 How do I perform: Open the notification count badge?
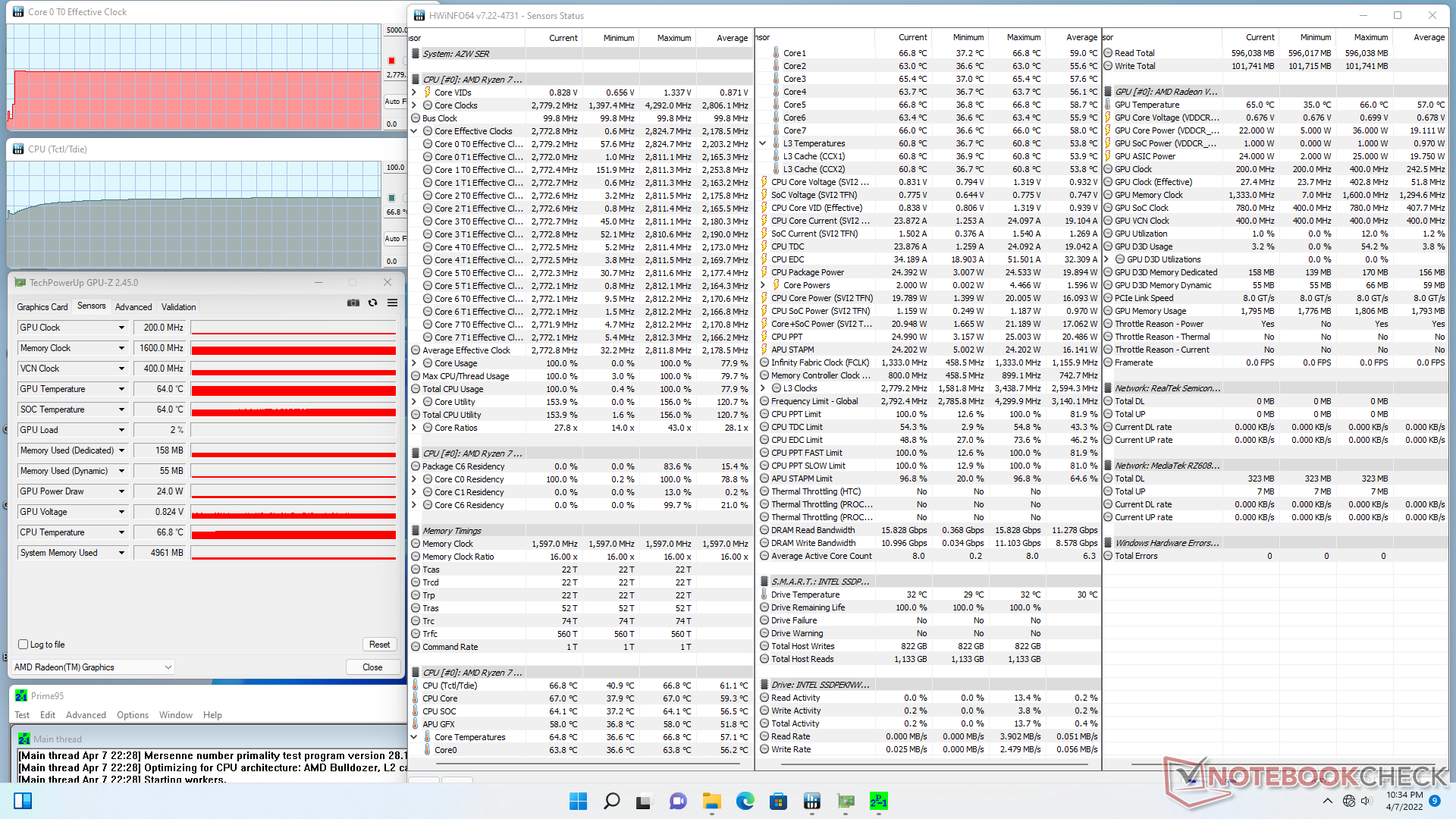[x=1434, y=801]
